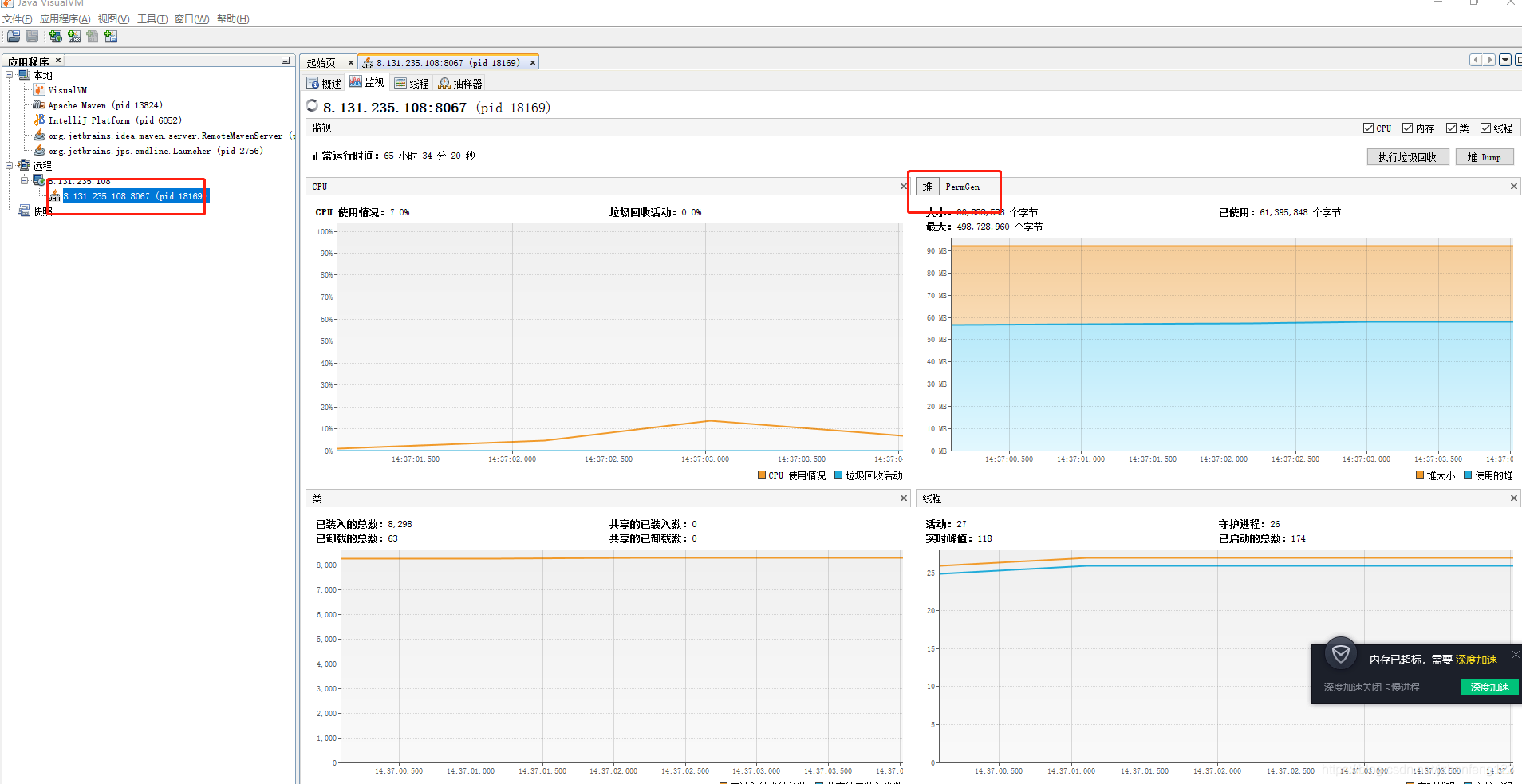Select the VisualVM node icon in Applications tree
The image size is (1522, 784).
click(38, 89)
